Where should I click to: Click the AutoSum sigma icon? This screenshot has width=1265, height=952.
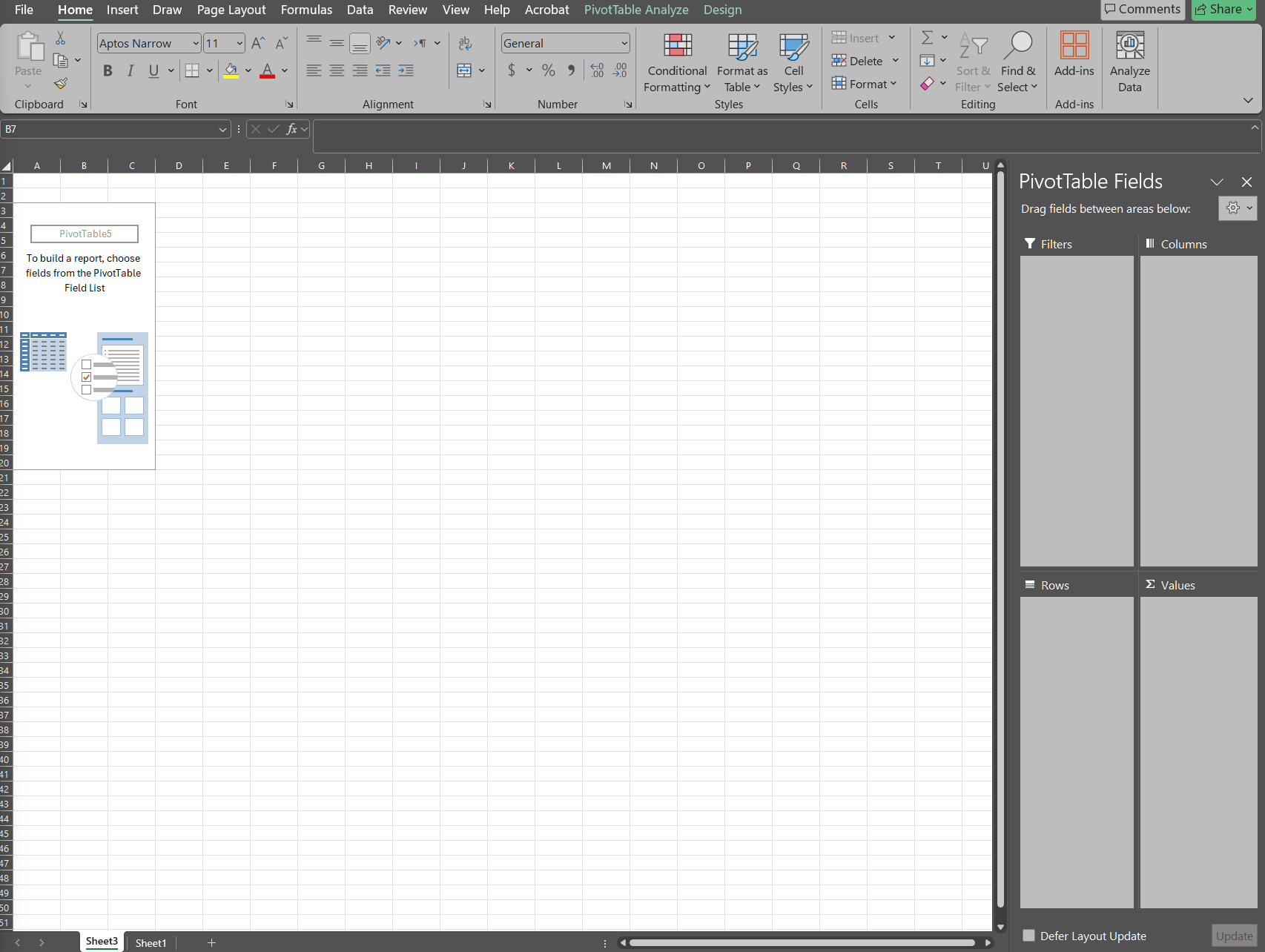click(927, 38)
